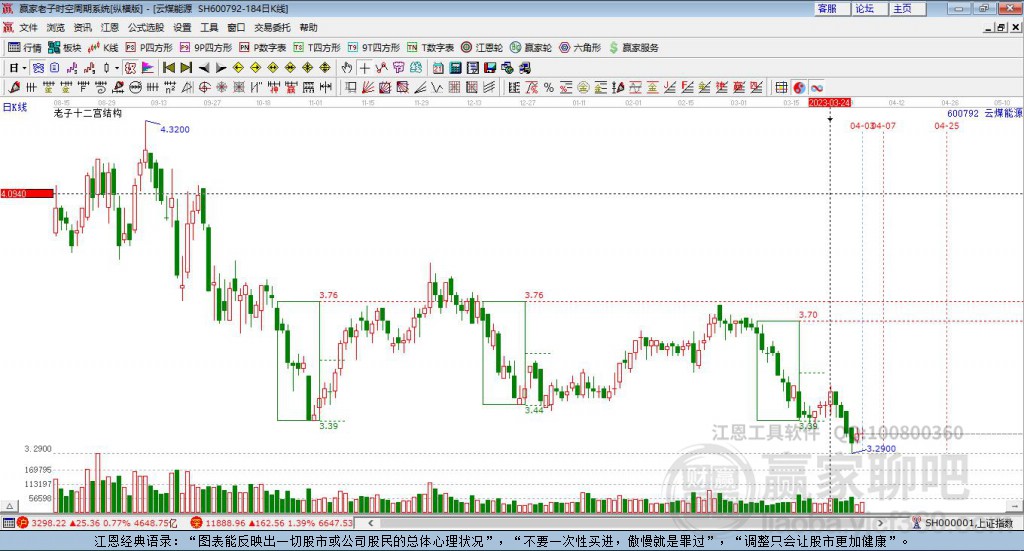Open the 板块 sector view

click(x=65, y=48)
